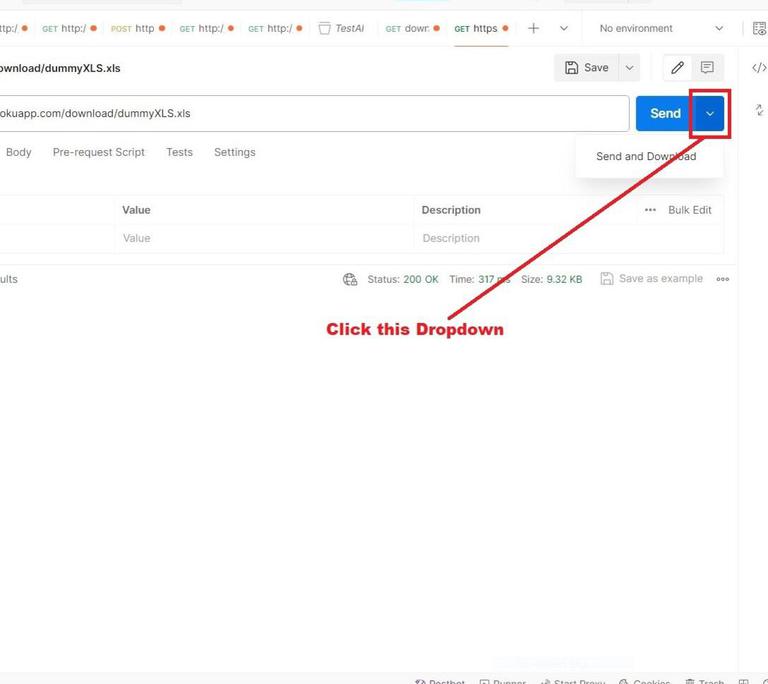Click the Save button

point(587,68)
